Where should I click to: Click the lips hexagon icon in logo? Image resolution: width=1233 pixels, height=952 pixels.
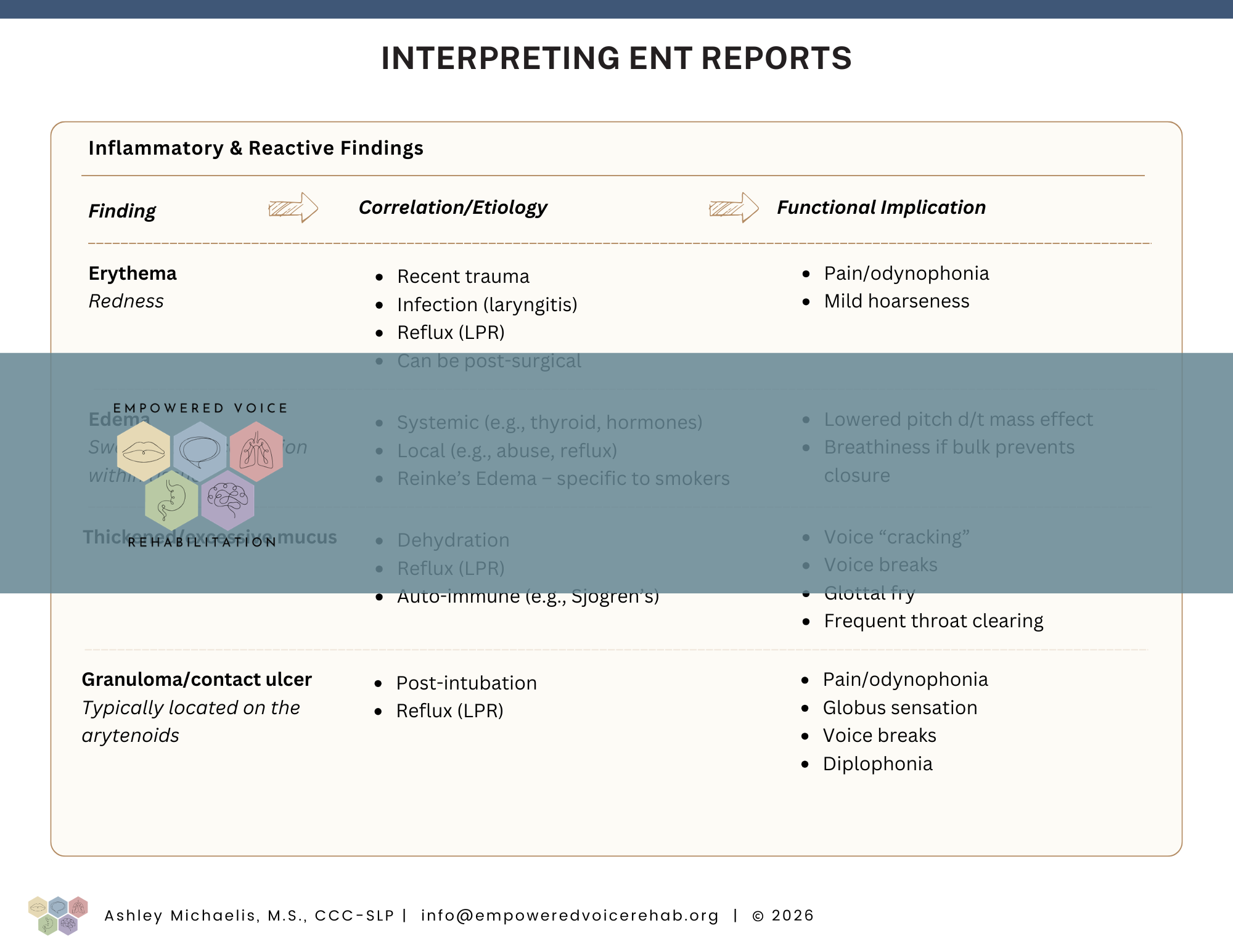click(143, 452)
